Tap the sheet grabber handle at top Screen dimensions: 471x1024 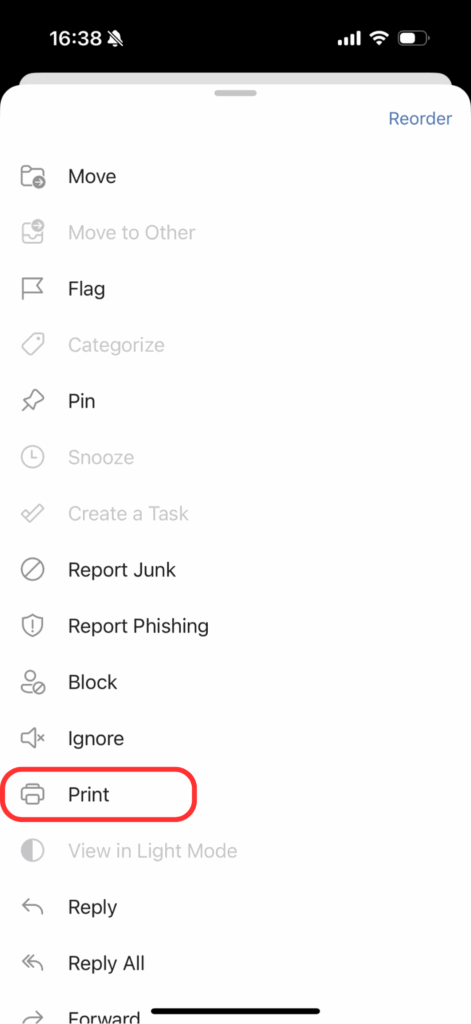click(235, 93)
